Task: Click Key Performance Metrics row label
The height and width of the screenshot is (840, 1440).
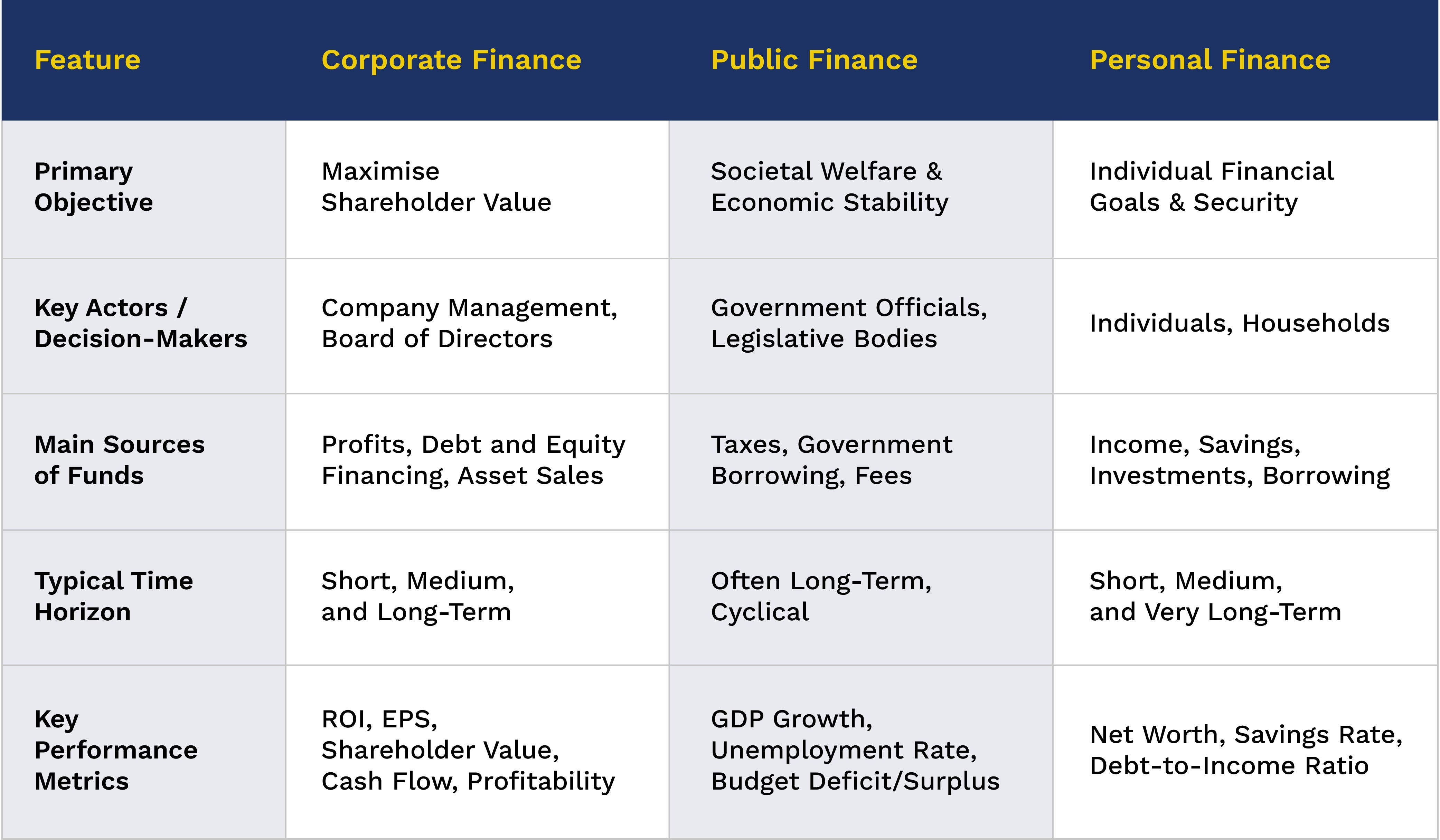Action: point(115,750)
